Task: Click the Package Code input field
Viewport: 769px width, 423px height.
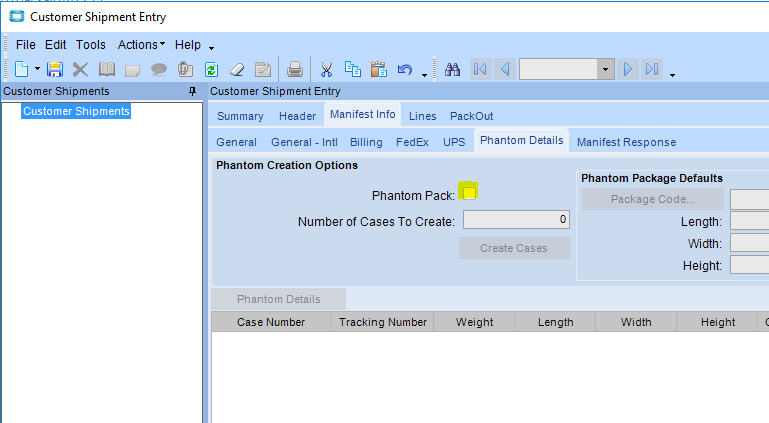Action: coord(749,199)
